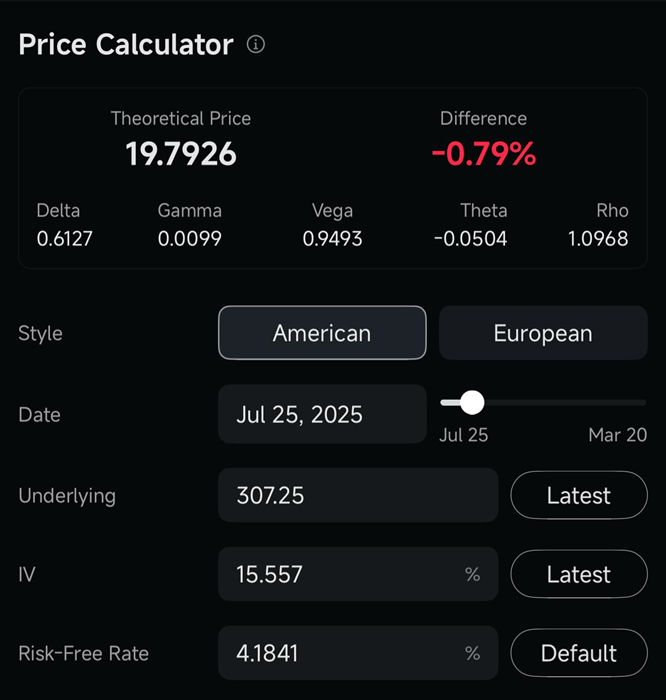The height and width of the screenshot is (700, 666).
Task: Click the Theta value -0.0504
Action: click(470, 238)
